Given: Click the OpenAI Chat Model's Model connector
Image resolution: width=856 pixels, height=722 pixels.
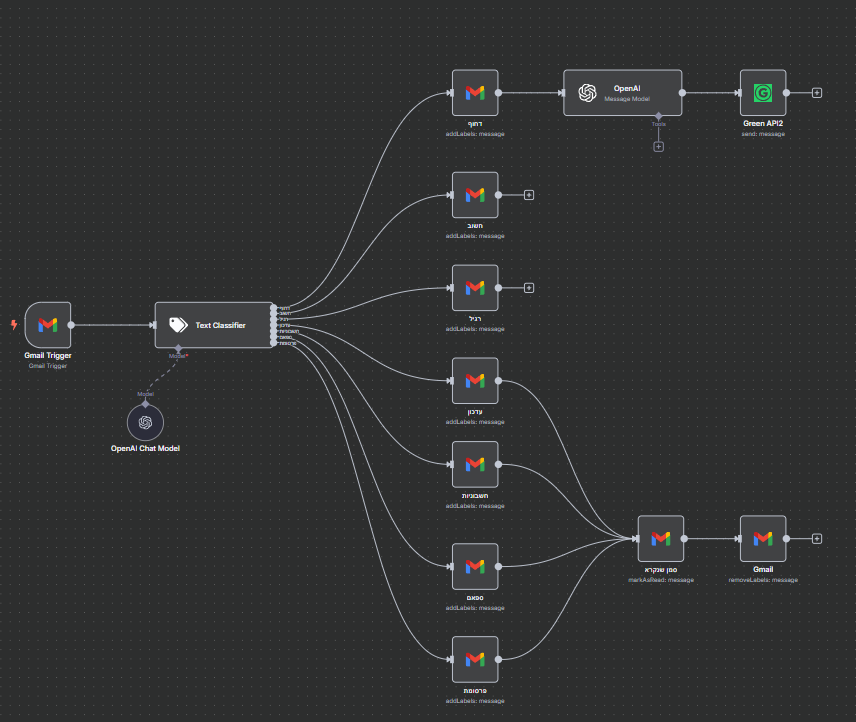Looking at the screenshot, I should tap(145, 404).
